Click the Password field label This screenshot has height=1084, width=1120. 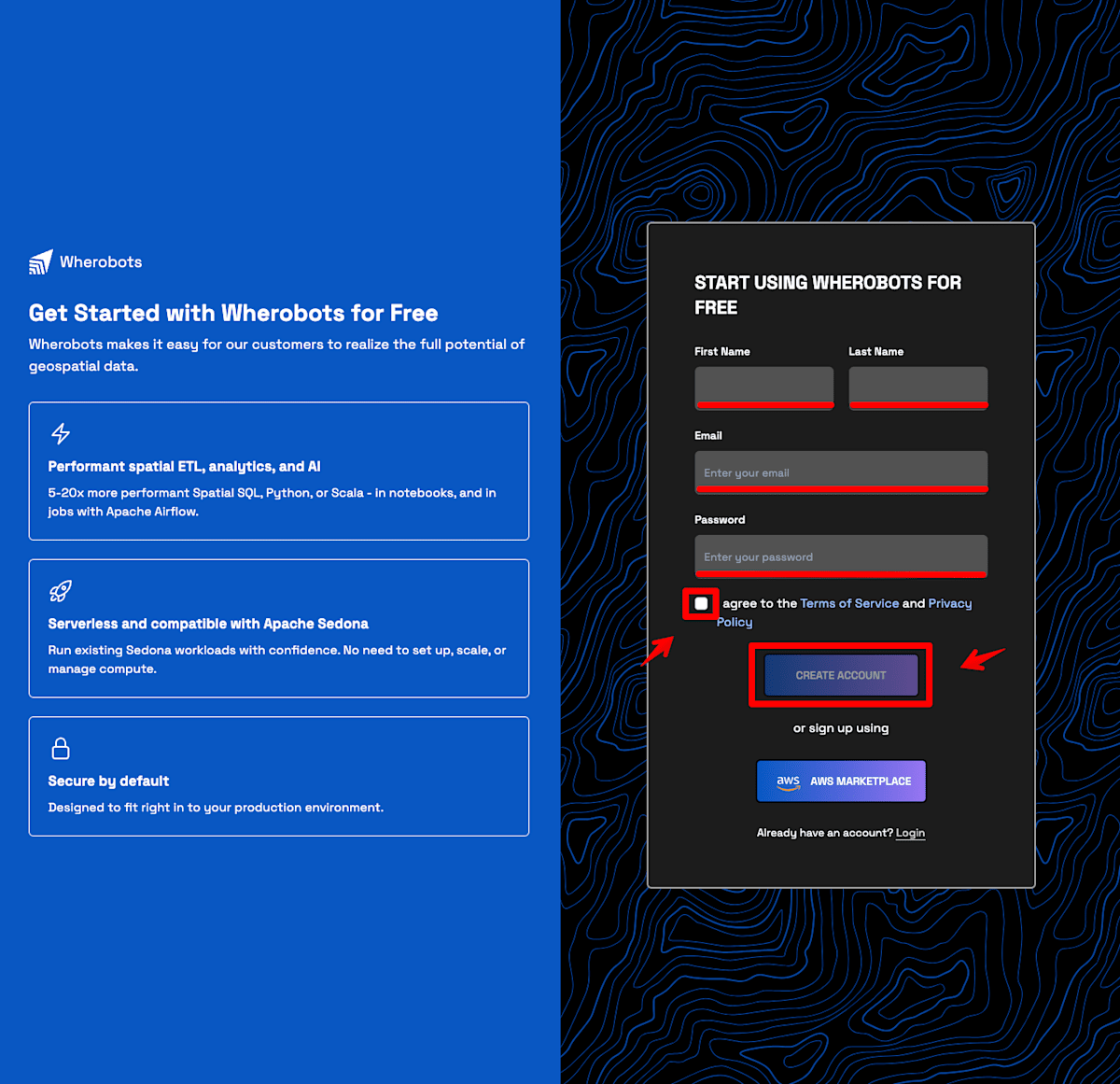720,520
